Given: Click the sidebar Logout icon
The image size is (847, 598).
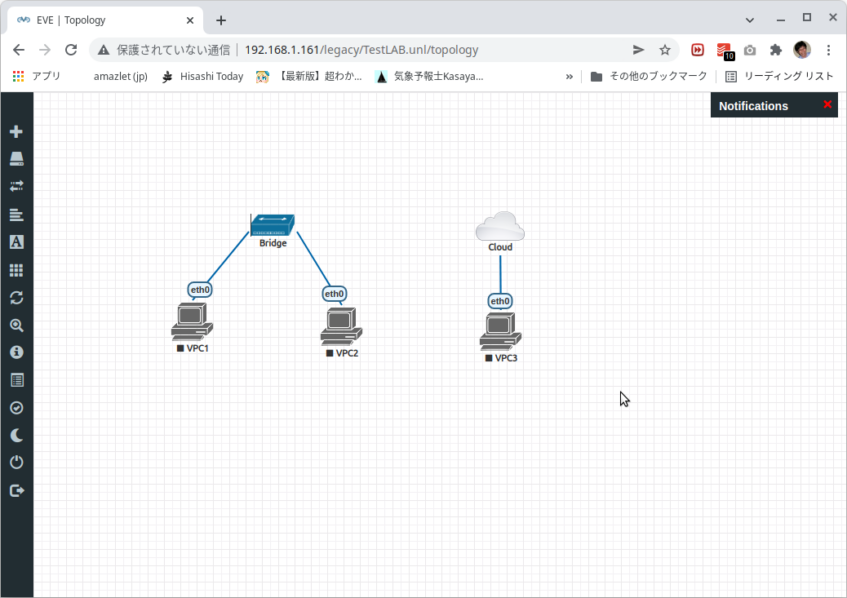Looking at the screenshot, I should tap(16, 490).
